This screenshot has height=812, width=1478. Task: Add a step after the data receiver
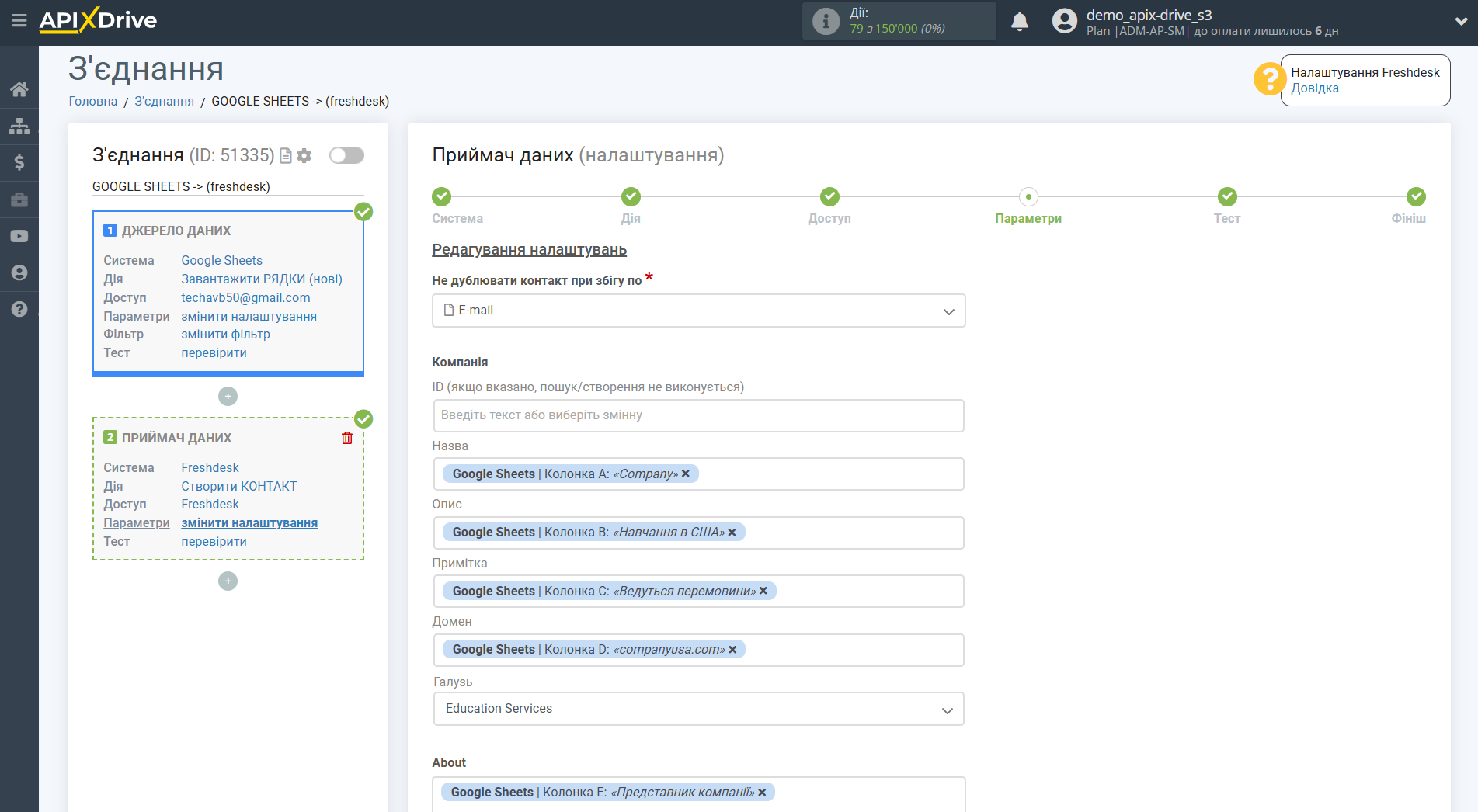(x=228, y=581)
